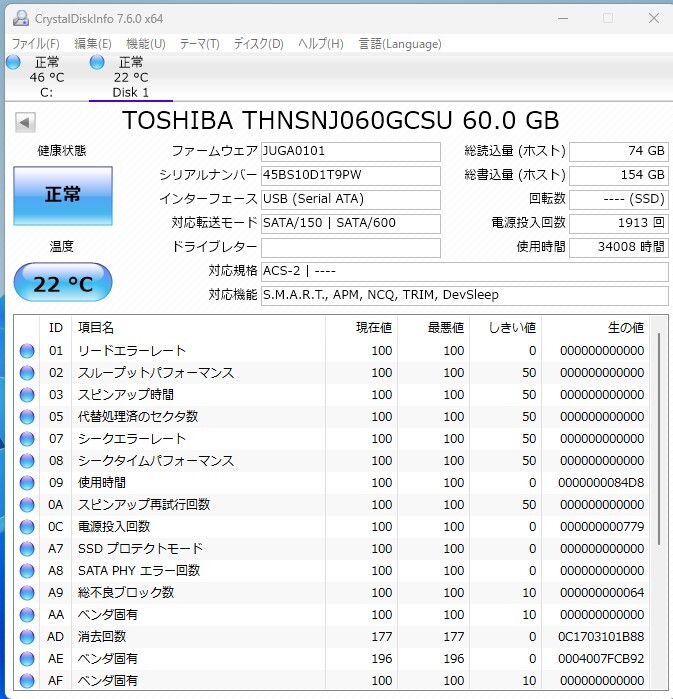Viewport: 673px width, 699px height.
Task: Open the テーマ(T) menu
Action: pos(199,44)
